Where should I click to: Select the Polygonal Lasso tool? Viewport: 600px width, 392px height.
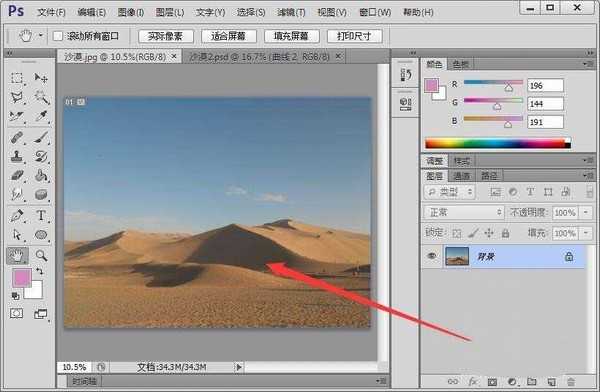point(16,98)
